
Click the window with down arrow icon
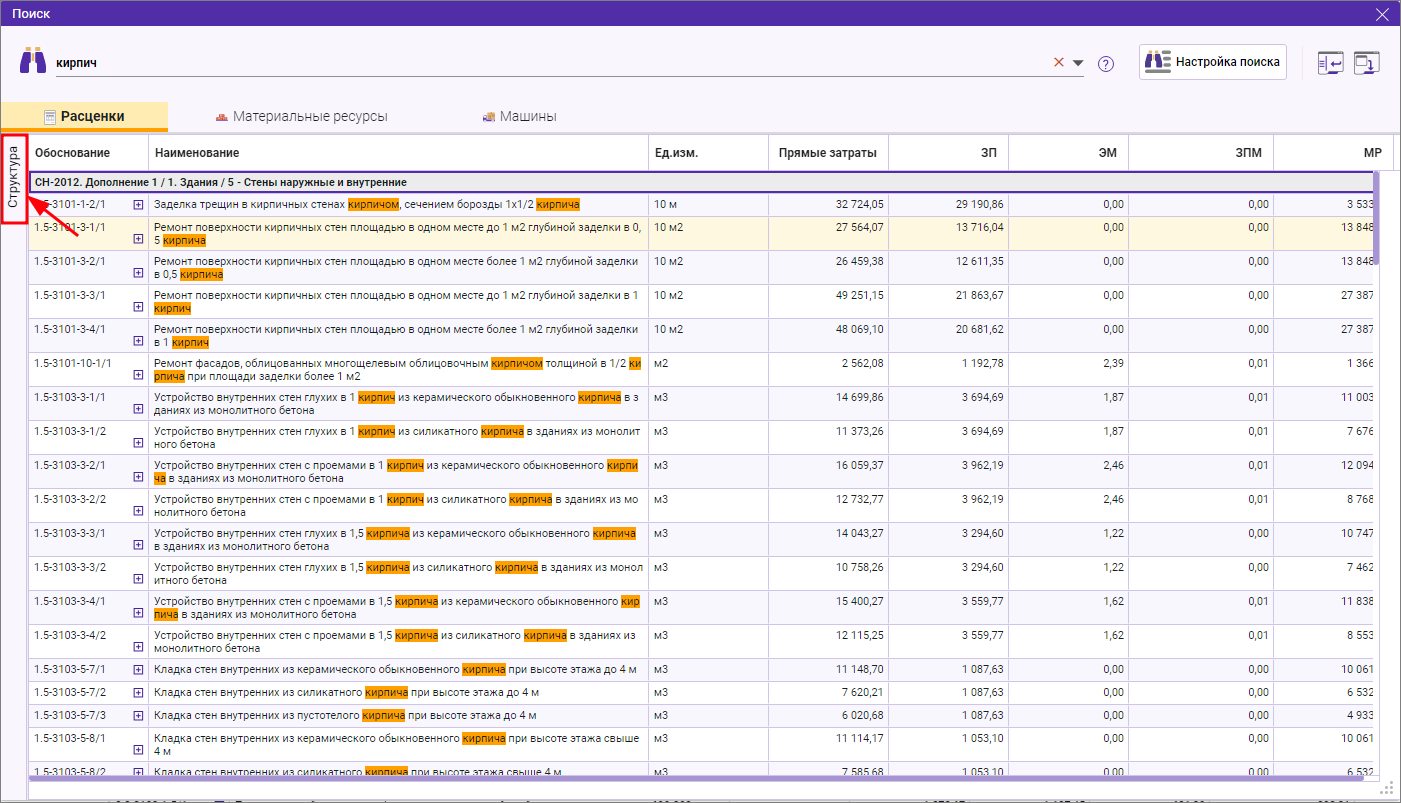tap(1366, 63)
